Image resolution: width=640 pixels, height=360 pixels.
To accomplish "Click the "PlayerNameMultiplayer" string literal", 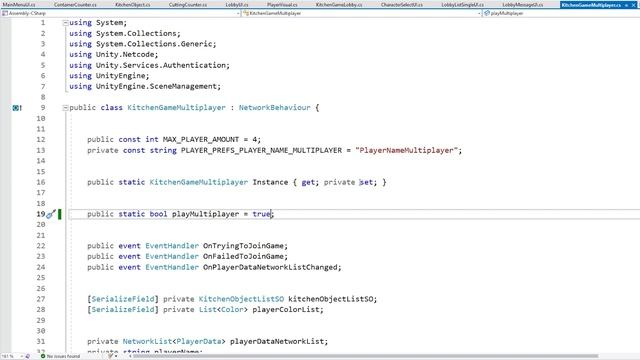I will [x=407, y=150].
